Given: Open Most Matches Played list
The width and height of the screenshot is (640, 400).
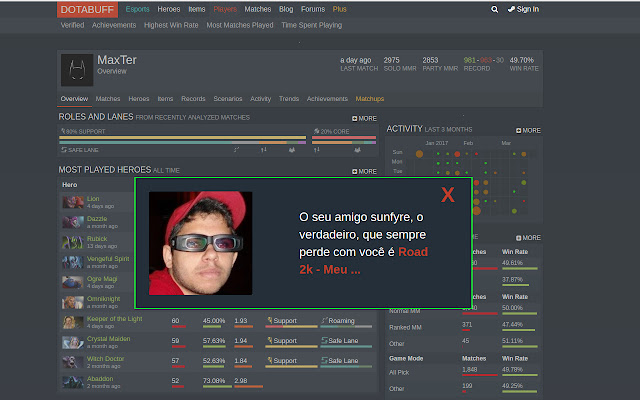Looking at the screenshot, I should click(x=240, y=25).
